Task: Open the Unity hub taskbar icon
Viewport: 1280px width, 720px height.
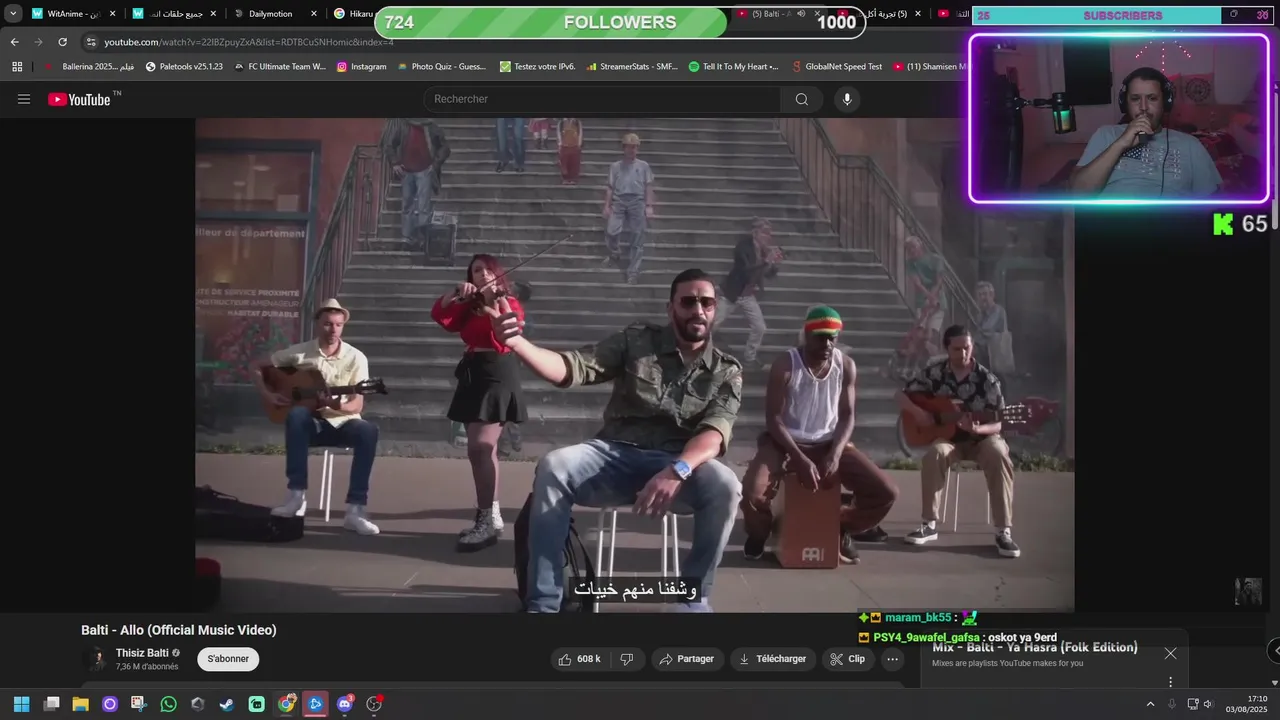Action: click(198, 704)
